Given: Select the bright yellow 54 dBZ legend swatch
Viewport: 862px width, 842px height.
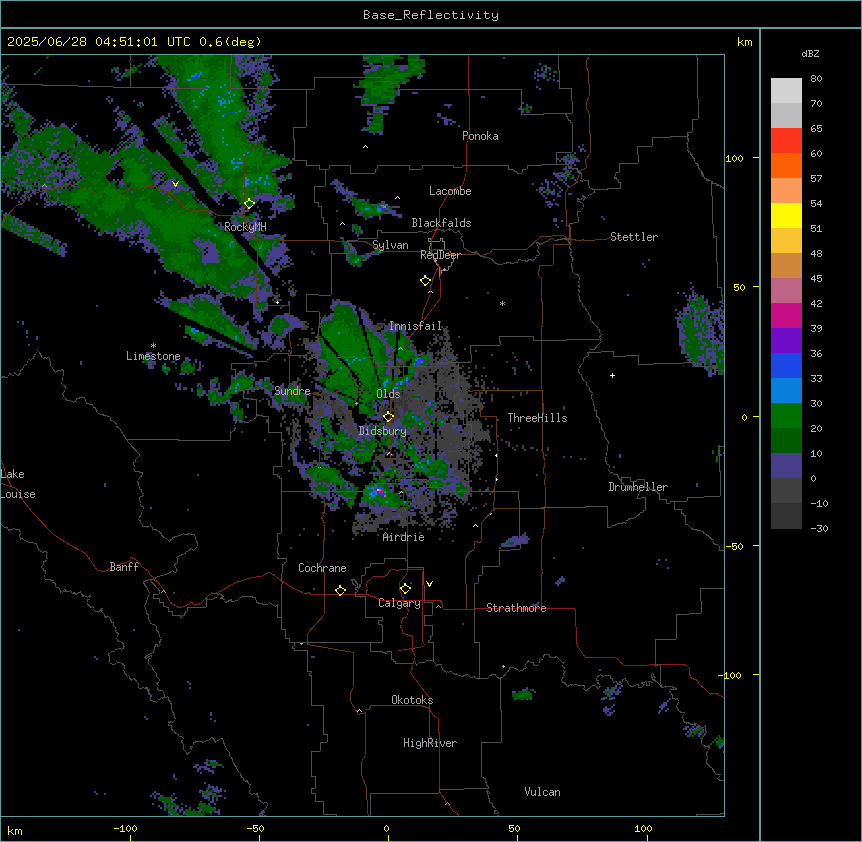Looking at the screenshot, I should click(x=786, y=215).
